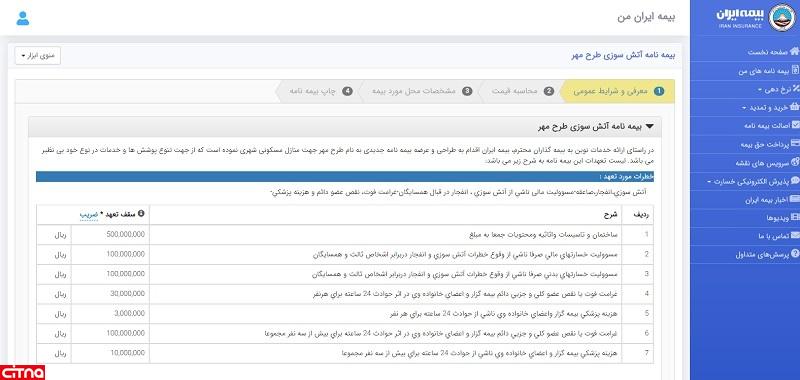Open سرویس های نقشه link
This screenshot has width=800, height=380.
point(762,163)
